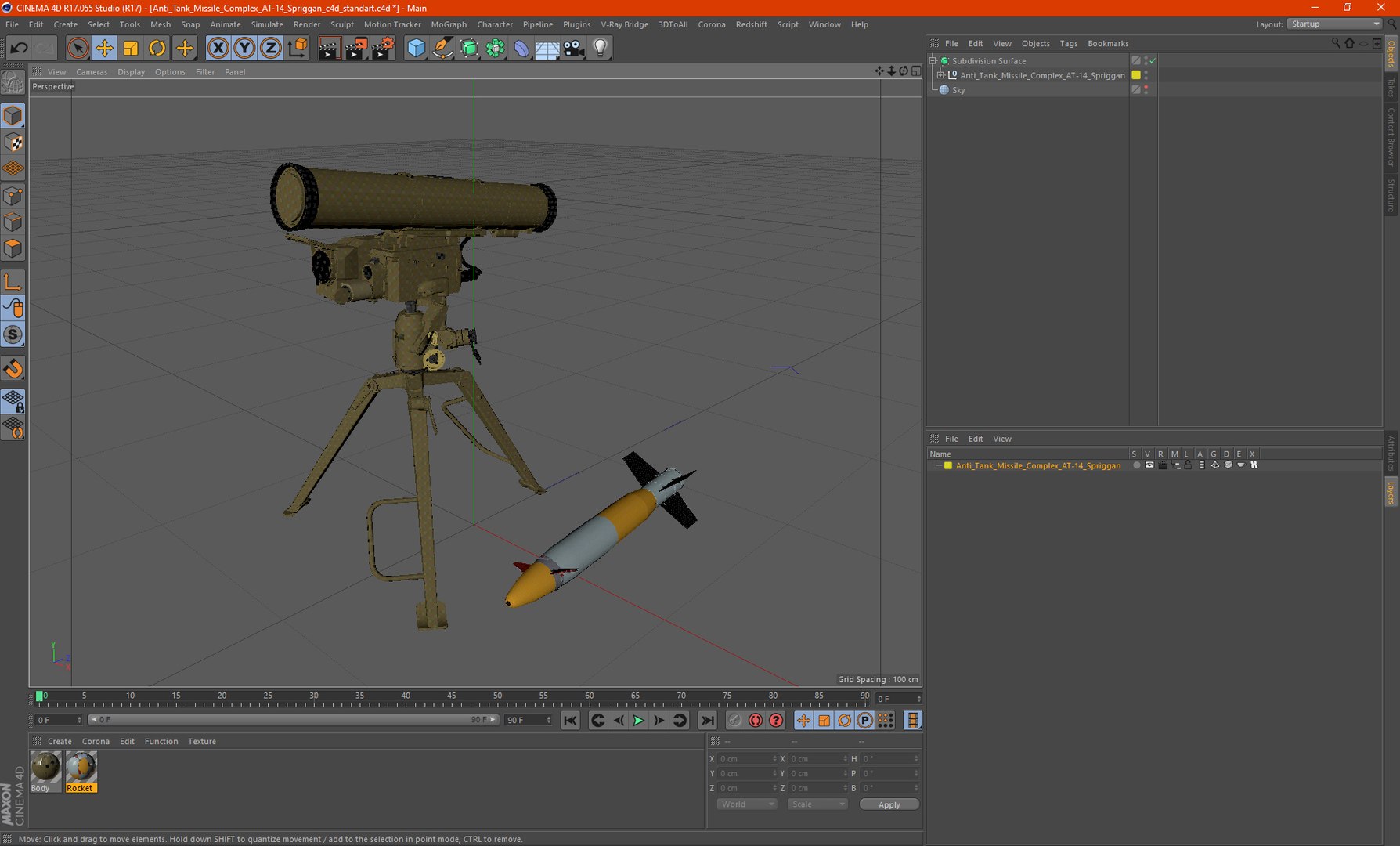The image size is (1400, 846).
Task: Open material manager Function menu
Action: tap(161, 742)
